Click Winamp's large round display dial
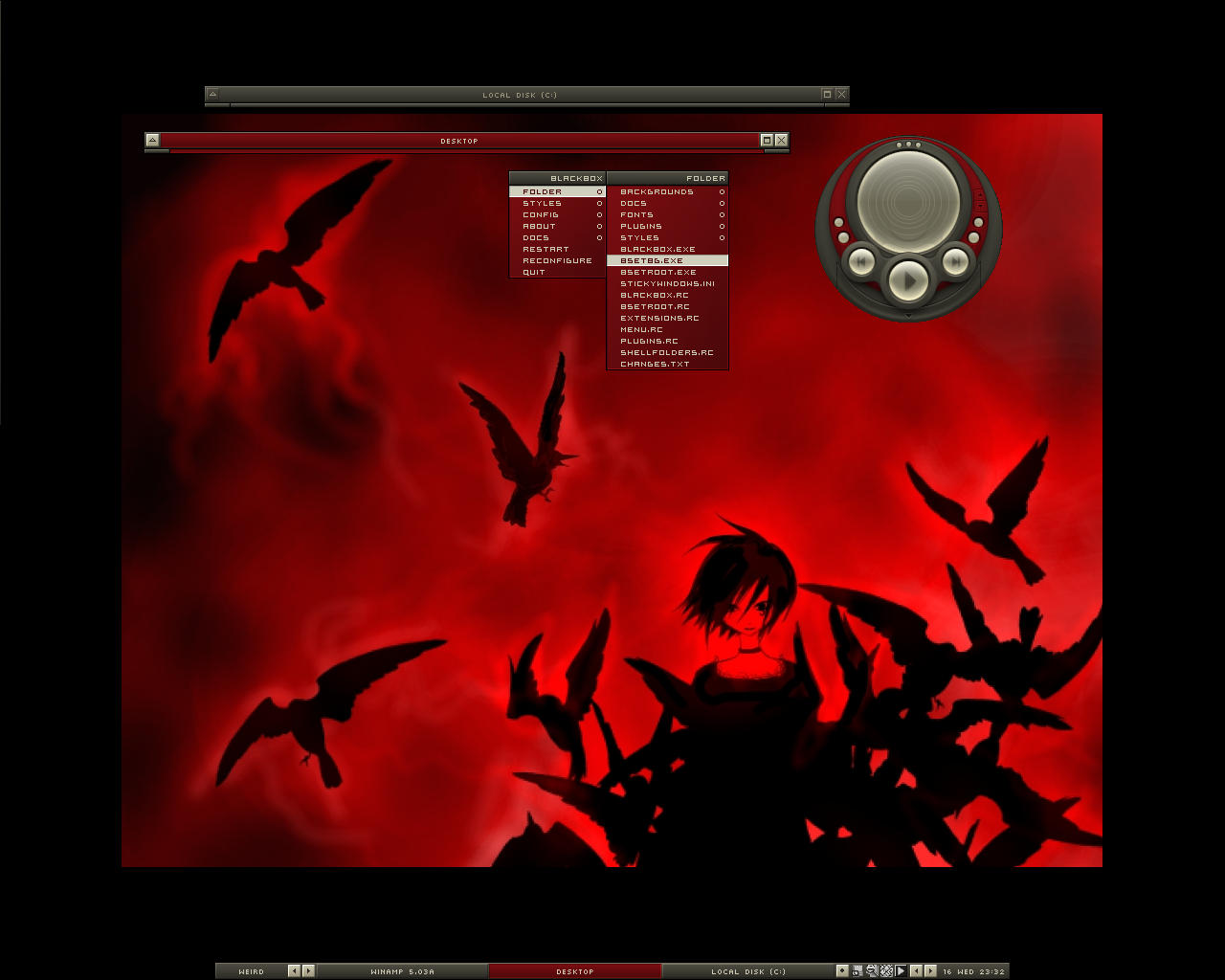The height and width of the screenshot is (980, 1225). tap(908, 202)
